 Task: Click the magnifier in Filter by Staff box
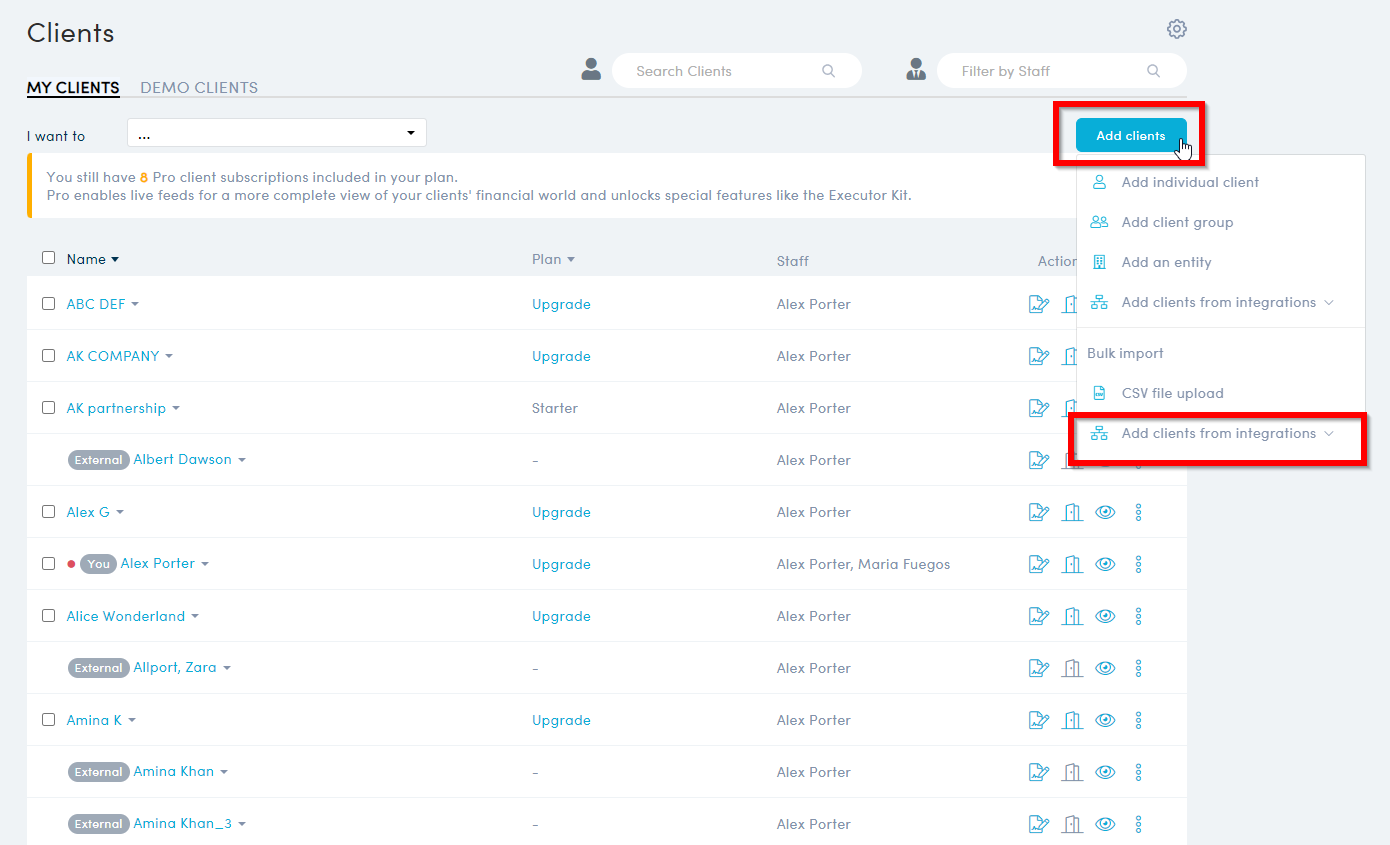click(x=1153, y=71)
